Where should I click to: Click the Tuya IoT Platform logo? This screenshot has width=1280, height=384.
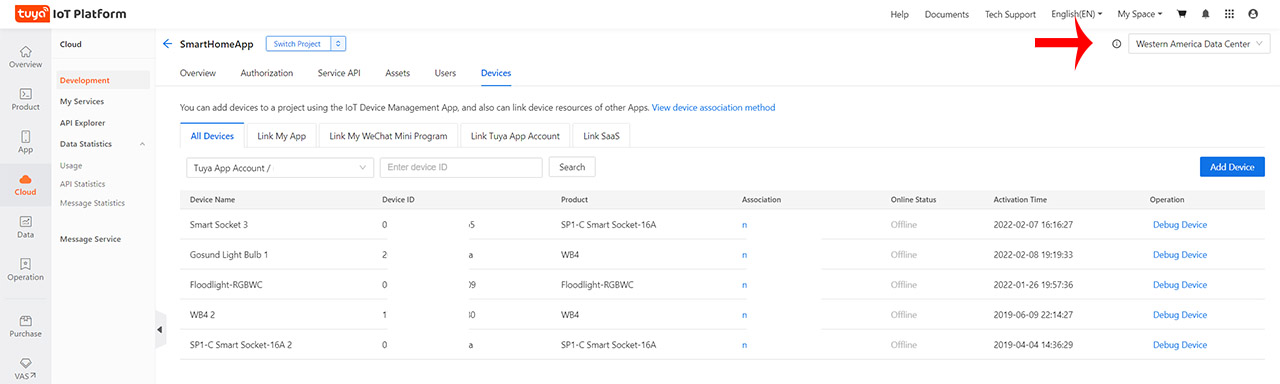[x=70, y=14]
